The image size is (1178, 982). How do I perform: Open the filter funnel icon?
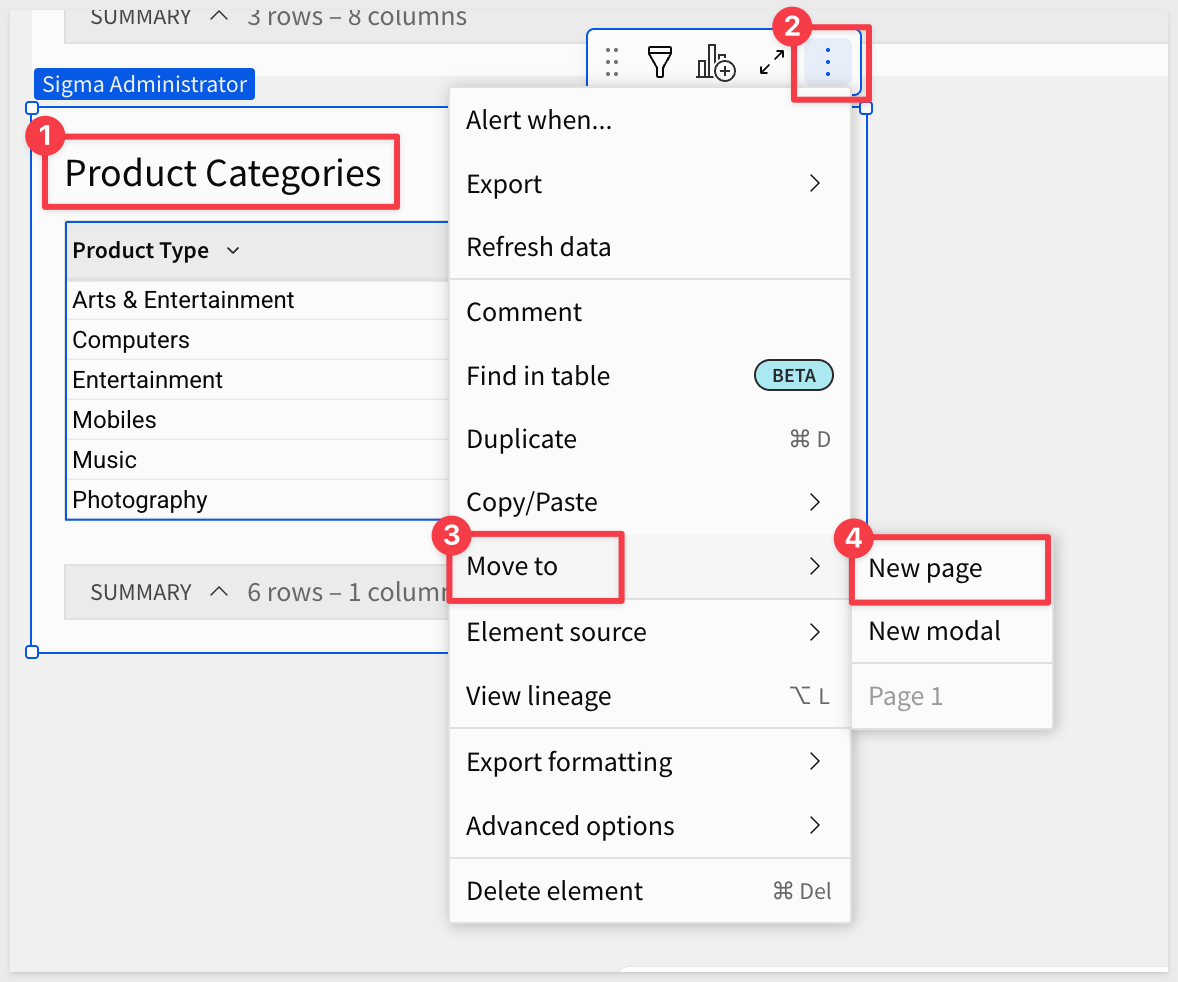(x=660, y=63)
